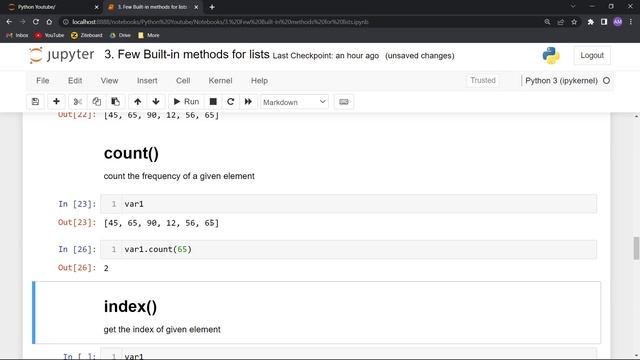
Task: Open a new browser tab
Action: [x=212, y=7]
